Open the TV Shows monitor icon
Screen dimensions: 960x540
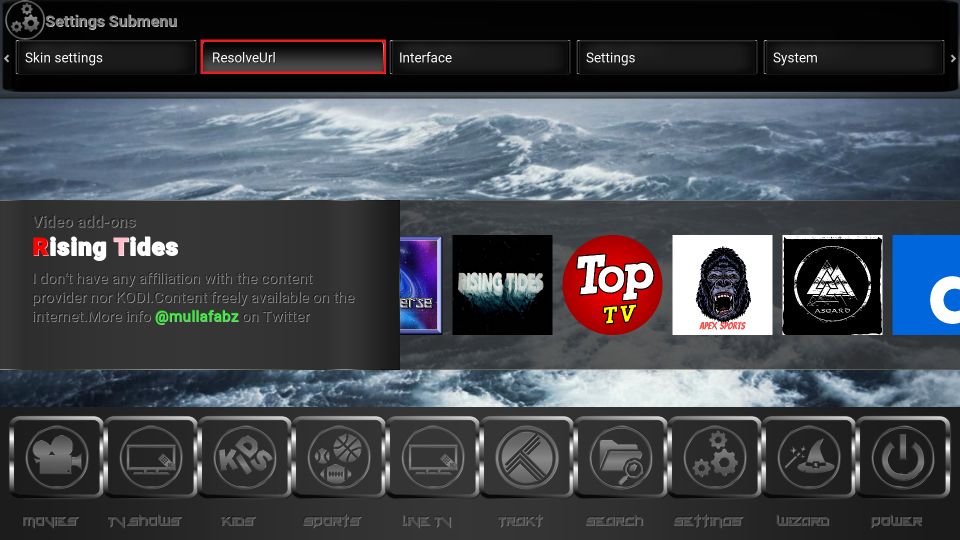[151, 457]
